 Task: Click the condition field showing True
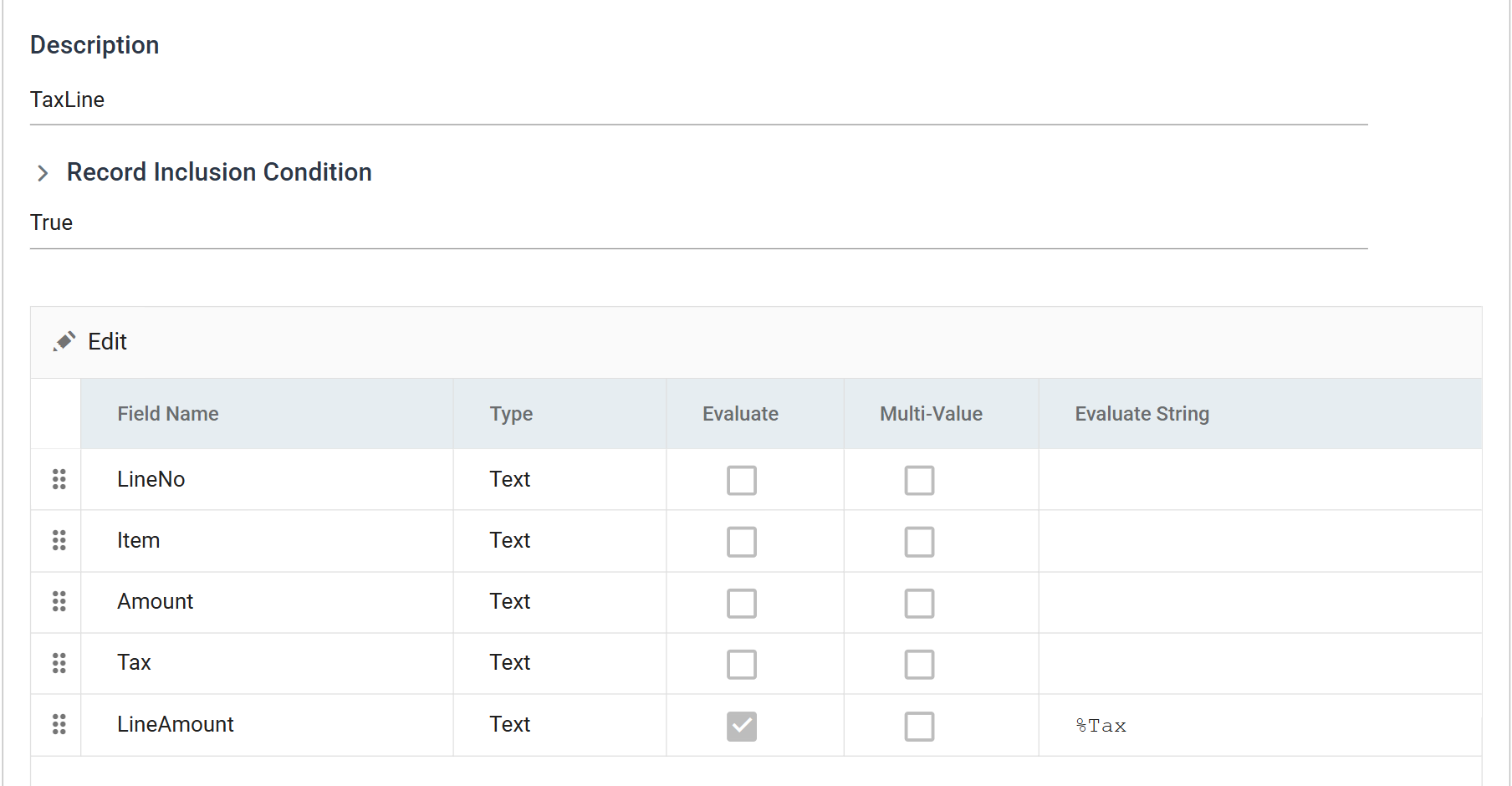tap(699, 223)
